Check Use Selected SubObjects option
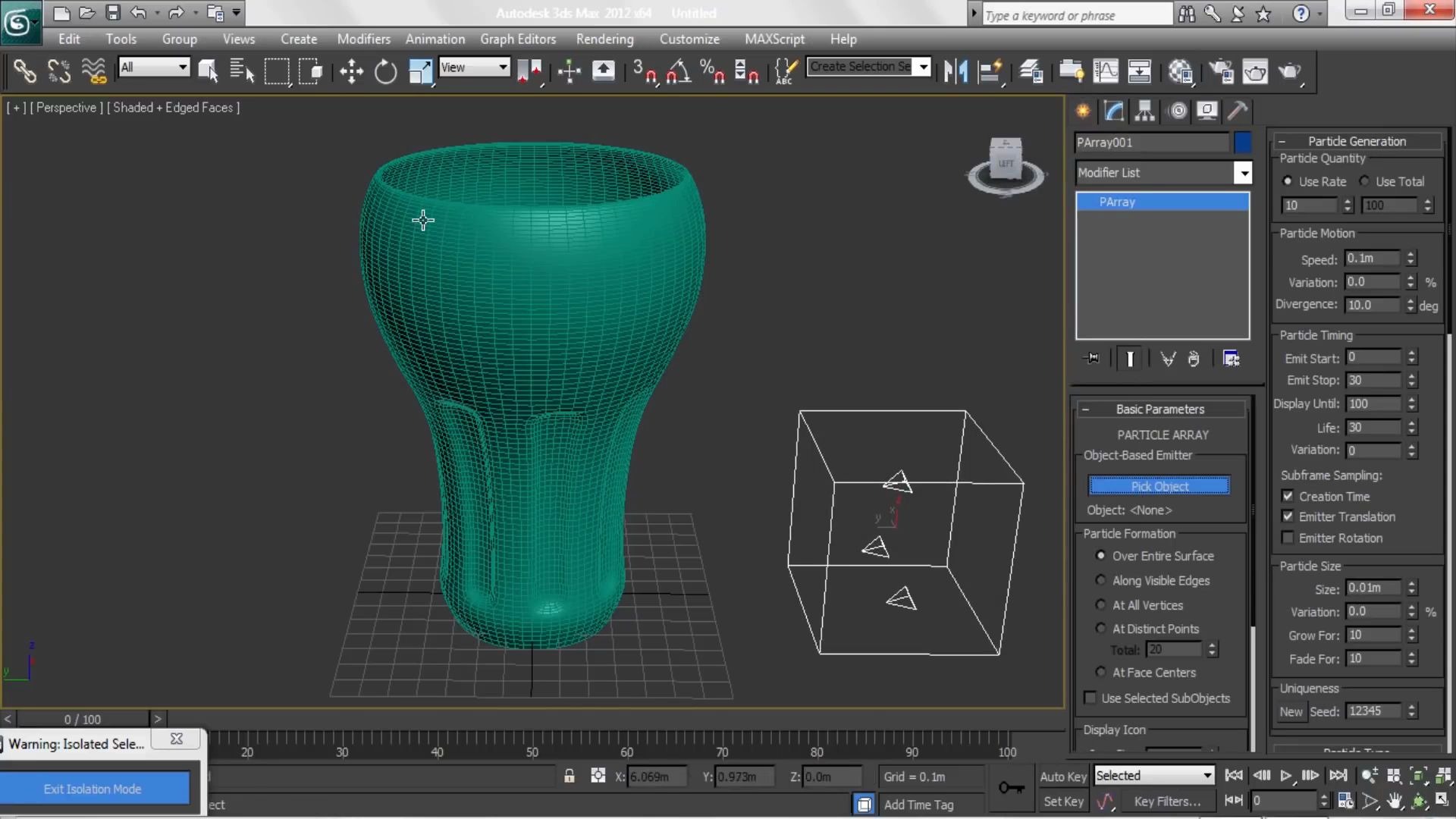1456x819 pixels. [1090, 698]
